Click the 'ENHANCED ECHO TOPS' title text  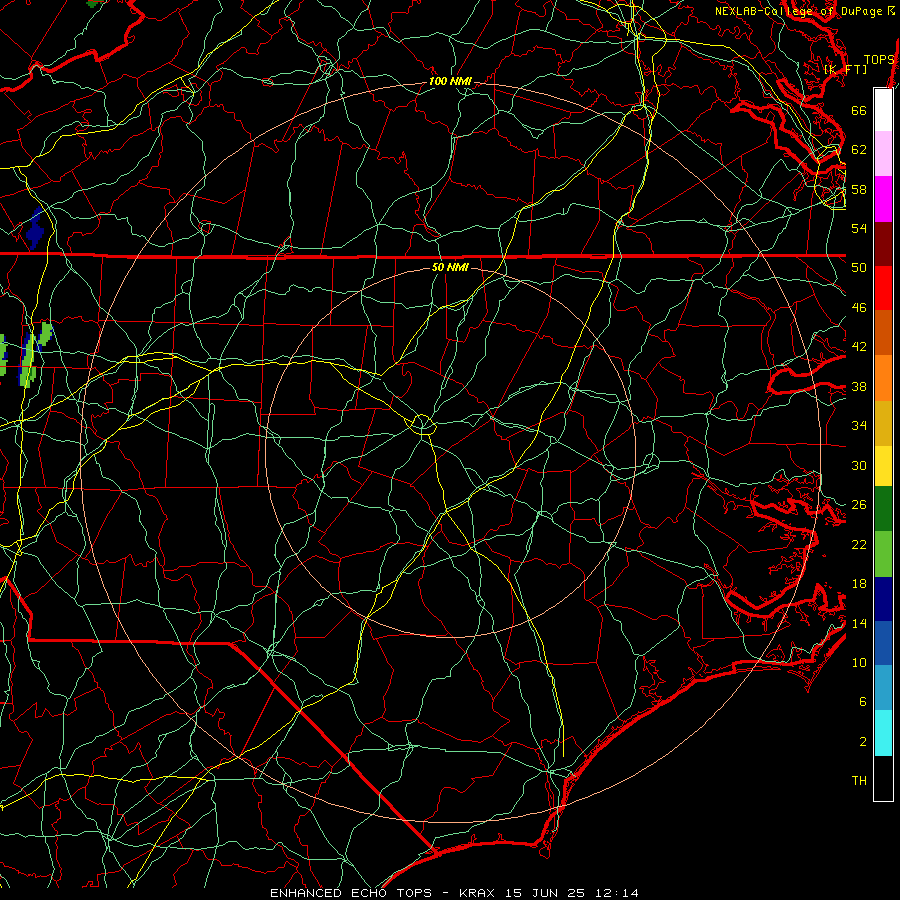(351, 893)
